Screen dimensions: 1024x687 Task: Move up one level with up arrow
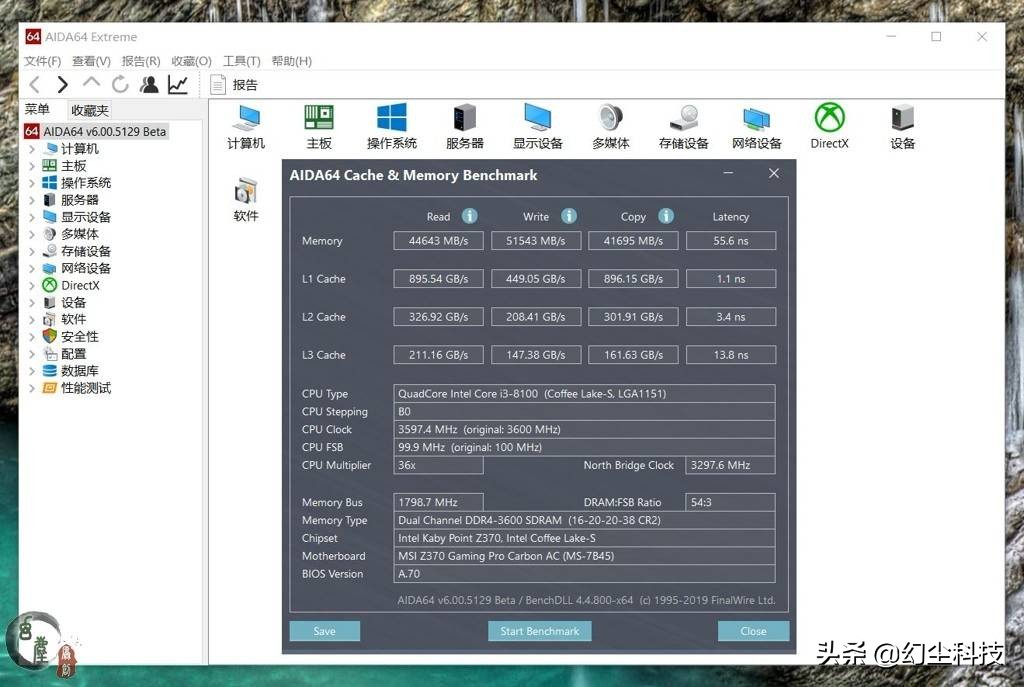pos(91,83)
